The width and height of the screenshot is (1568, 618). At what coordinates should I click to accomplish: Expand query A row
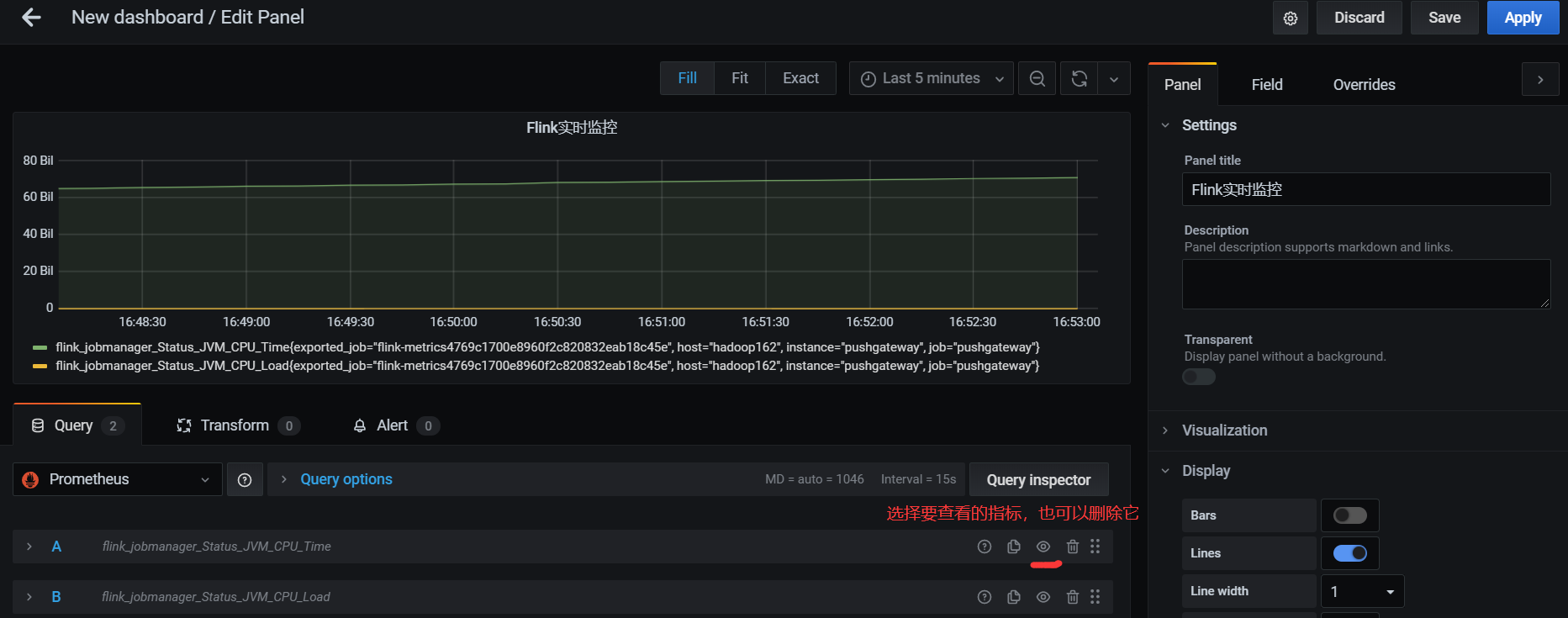(29, 547)
